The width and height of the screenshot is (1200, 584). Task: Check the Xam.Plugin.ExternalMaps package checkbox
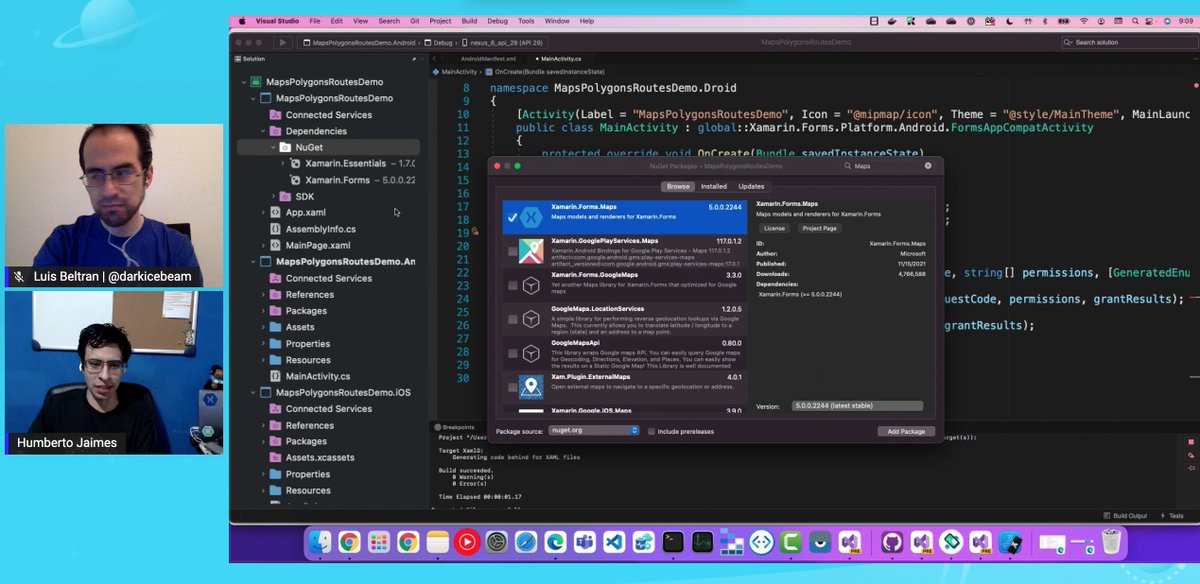(x=513, y=387)
